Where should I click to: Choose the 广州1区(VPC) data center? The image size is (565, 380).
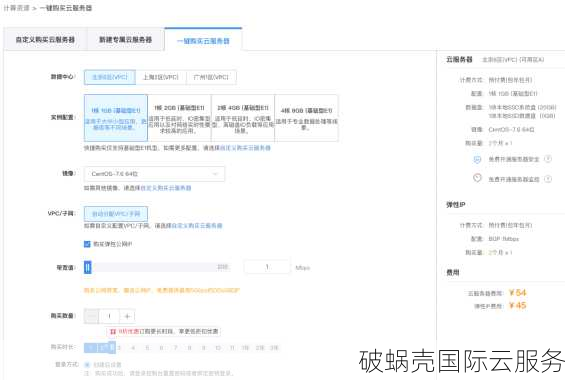click(211, 77)
